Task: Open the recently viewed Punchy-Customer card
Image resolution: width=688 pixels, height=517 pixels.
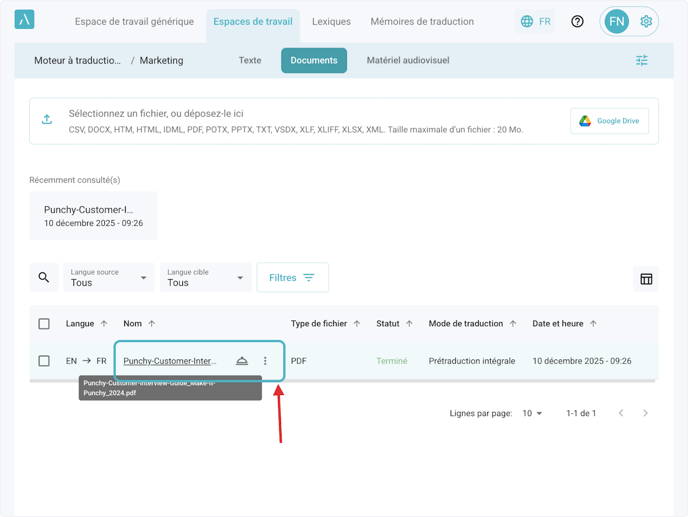Action: [x=93, y=216]
